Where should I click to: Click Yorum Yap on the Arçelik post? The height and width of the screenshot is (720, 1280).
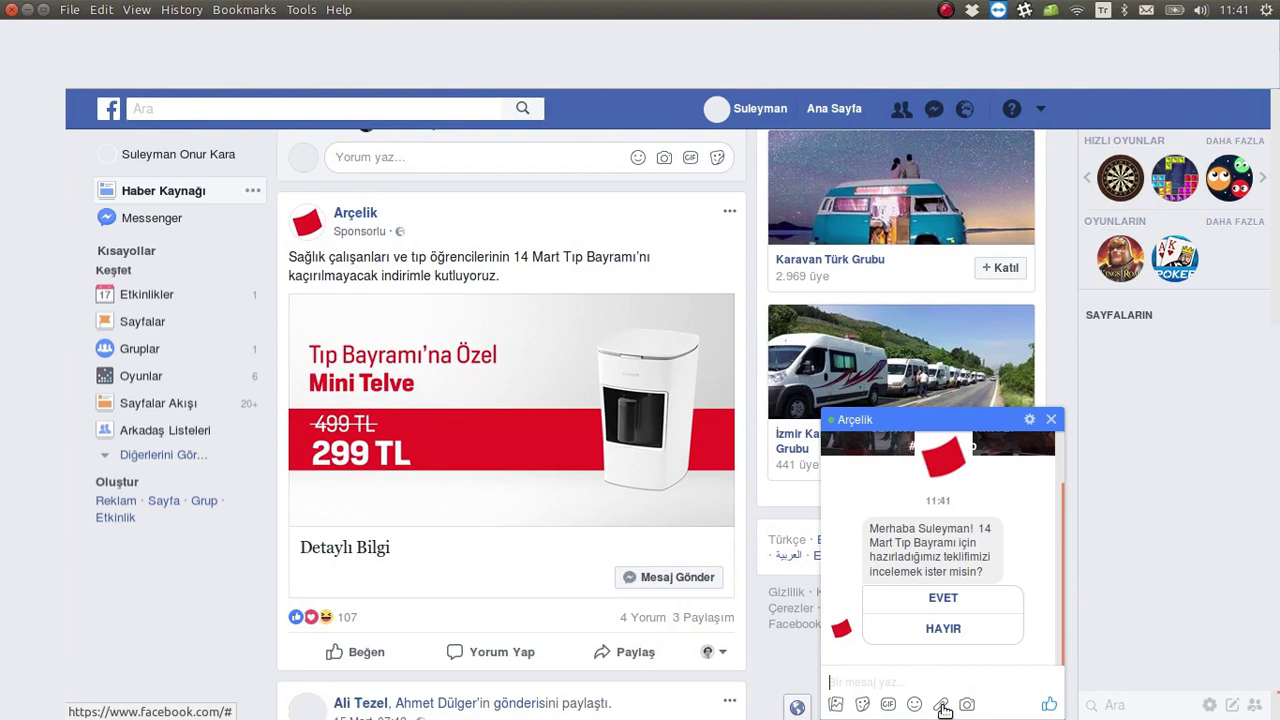coord(491,652)
